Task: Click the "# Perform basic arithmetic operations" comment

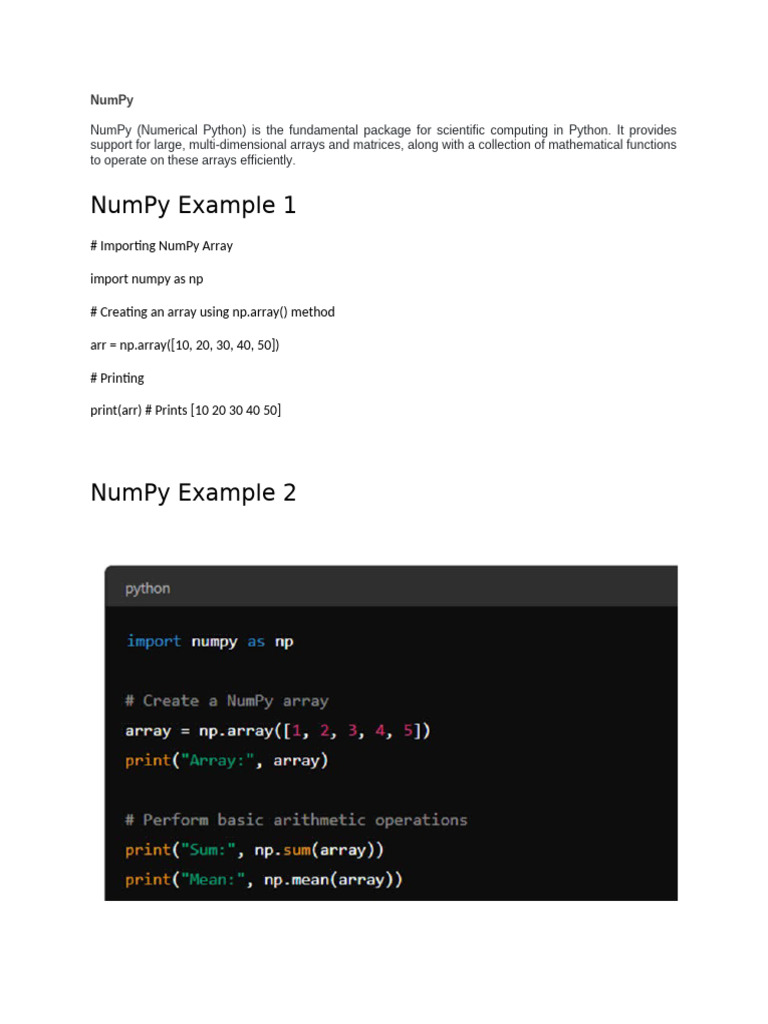Action: (x=296, y=820)
